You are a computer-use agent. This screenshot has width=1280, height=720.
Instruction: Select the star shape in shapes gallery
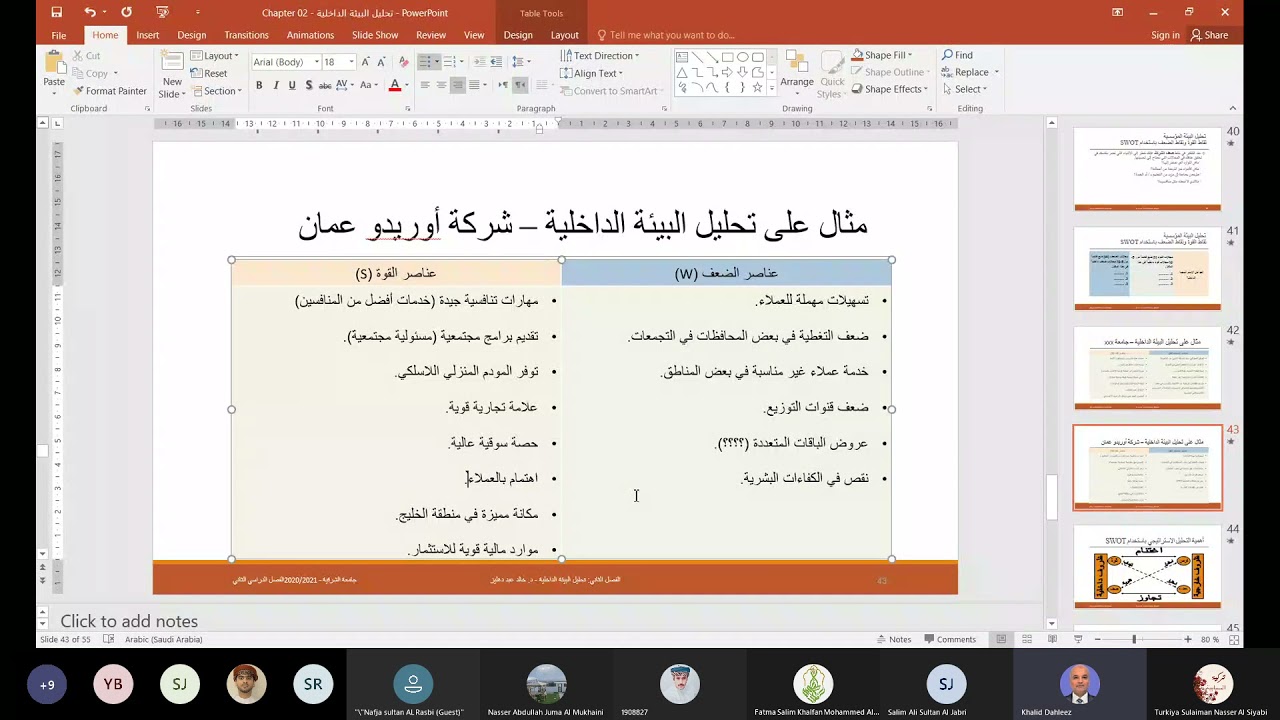757,87
